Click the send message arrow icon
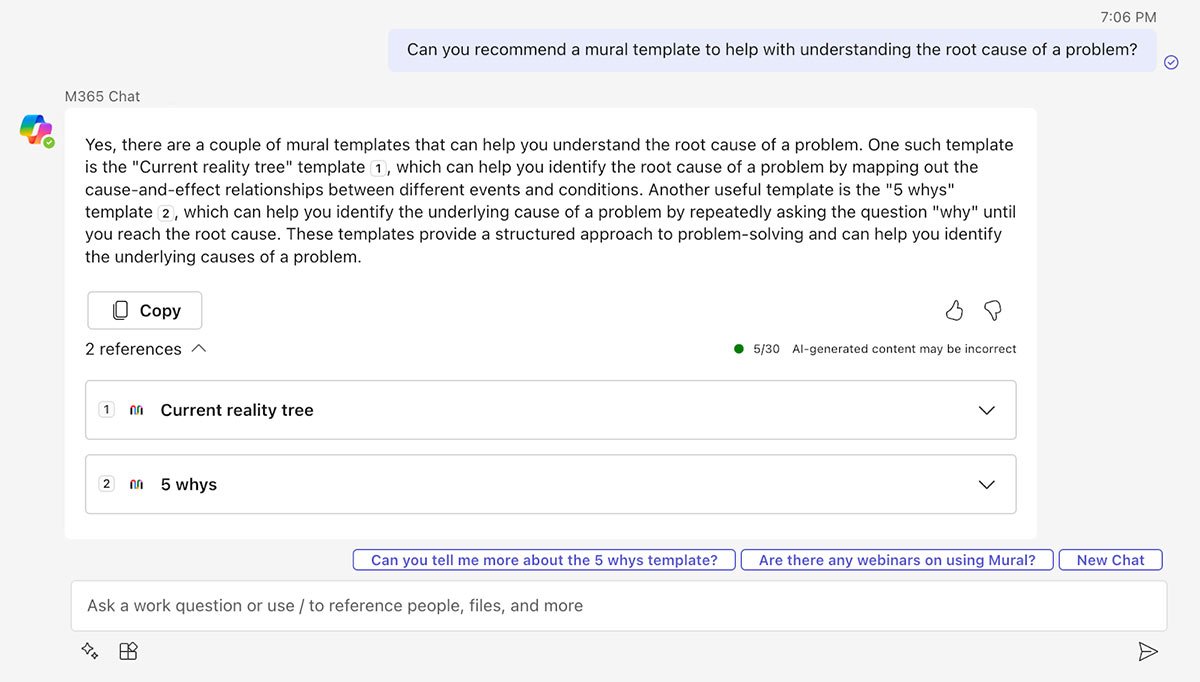Viewport: 1200px width, 682px height. (x=1148, y=652)
